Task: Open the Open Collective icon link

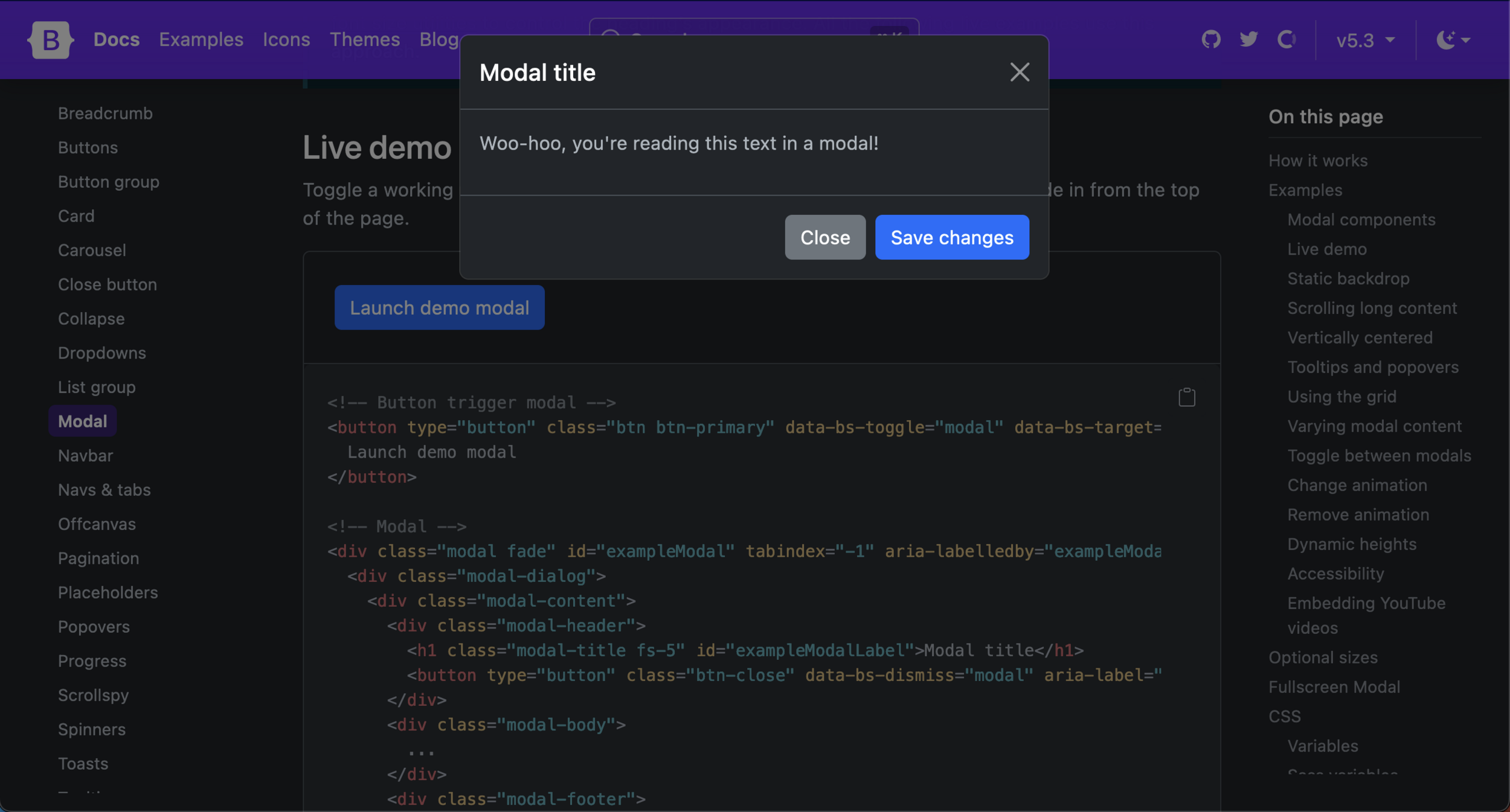Action: click(1287, 40)
